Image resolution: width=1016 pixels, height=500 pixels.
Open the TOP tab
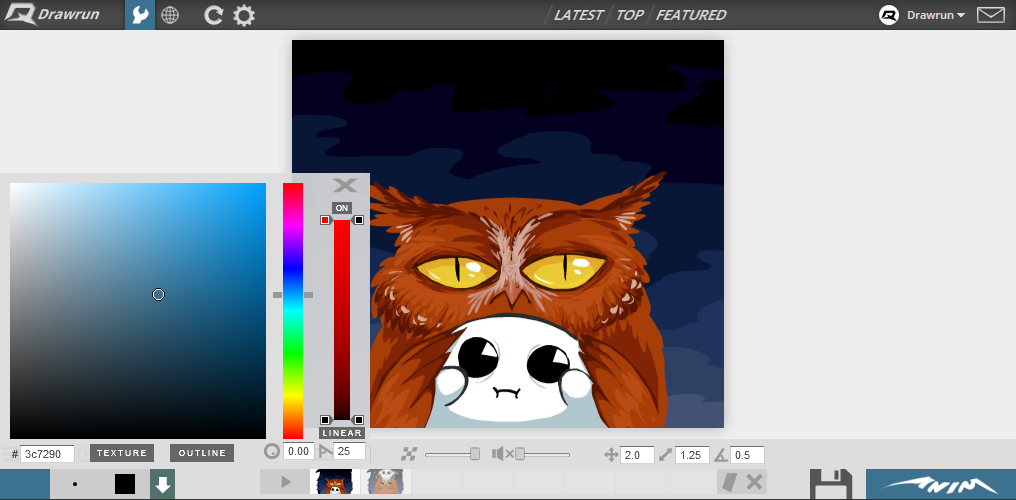629,15
